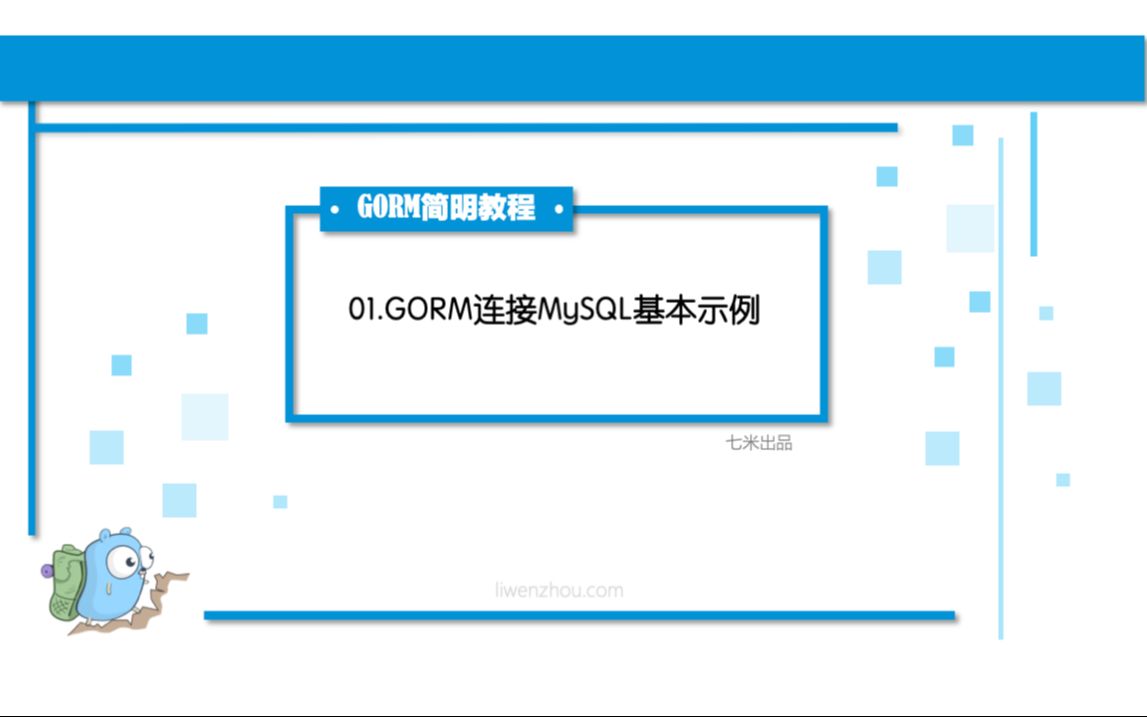Select the GORM简明教程 banner label

point(445,209)
